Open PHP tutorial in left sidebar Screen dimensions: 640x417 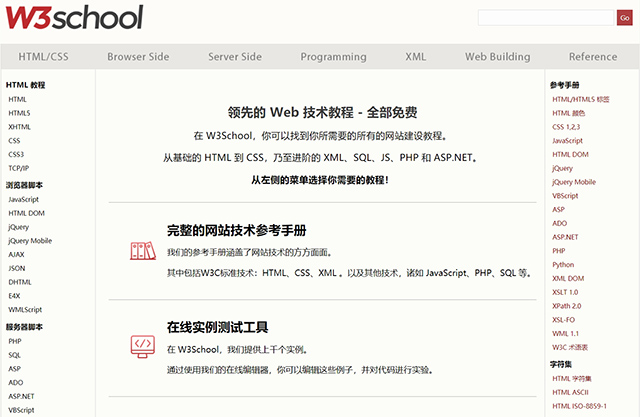point(15,341)
